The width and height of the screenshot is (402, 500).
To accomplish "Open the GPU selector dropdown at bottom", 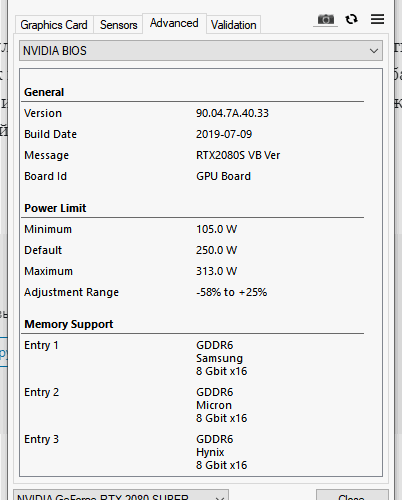I will [121, 496].
